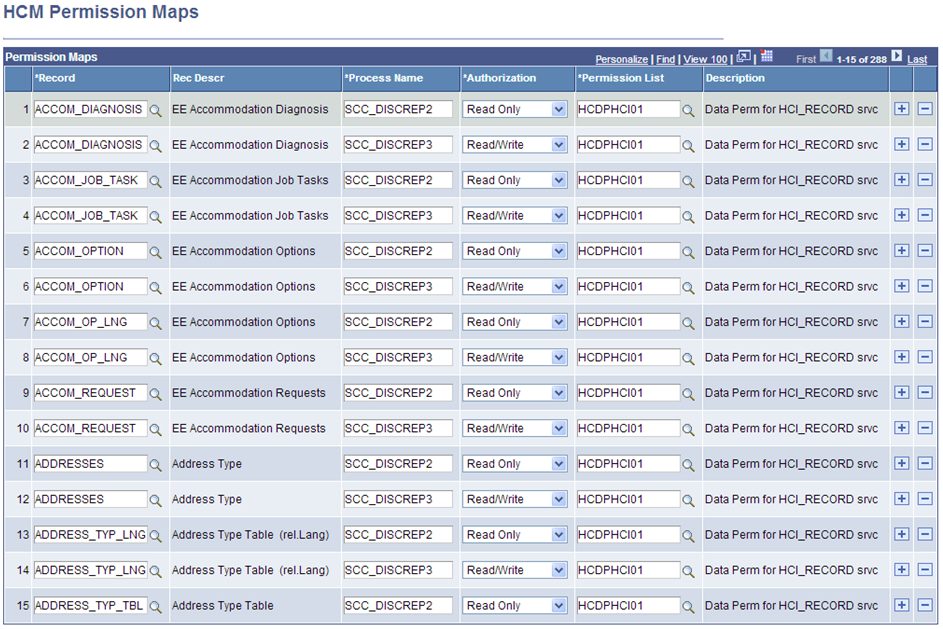Open the lookup for ADDRESS_TYP_TBL in row 15
This screenshot has width=943, height=629.
coord(155,605)
